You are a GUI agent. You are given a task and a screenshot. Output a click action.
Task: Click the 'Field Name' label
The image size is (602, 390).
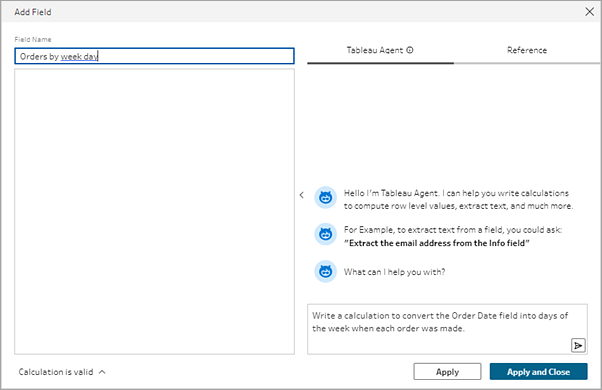(33, 40)
